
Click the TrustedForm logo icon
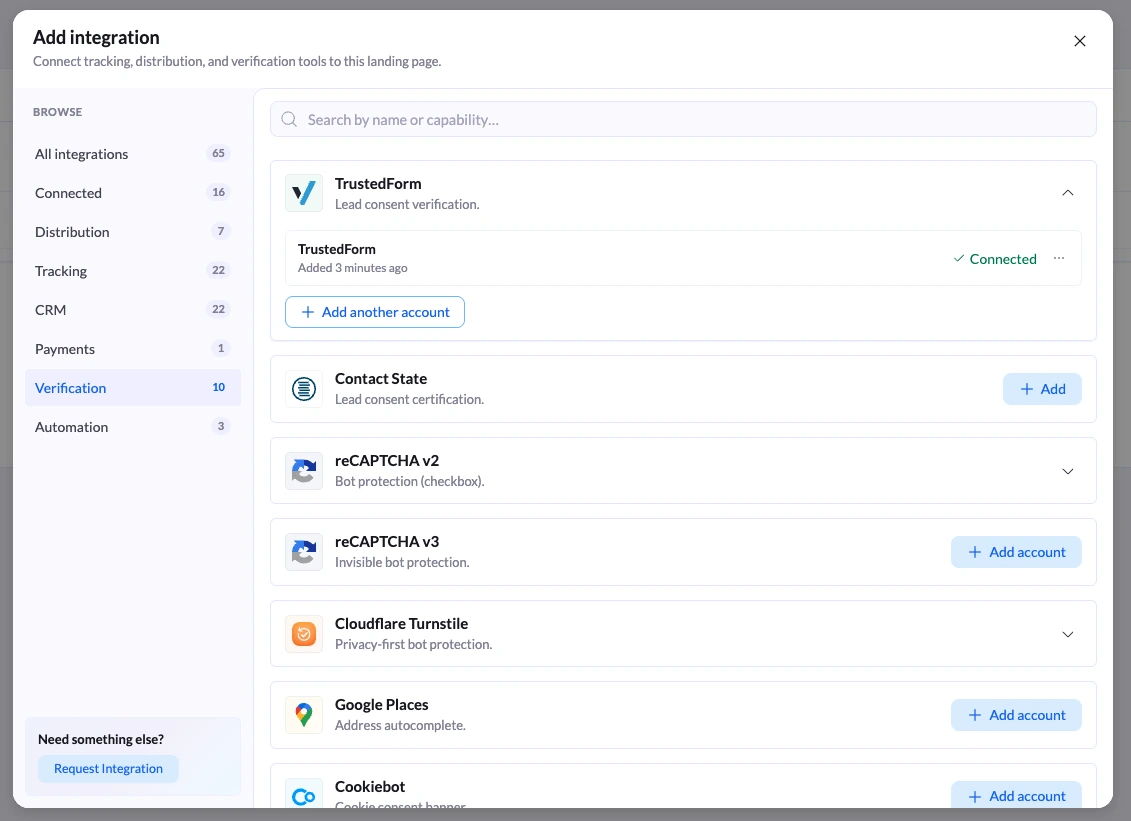pos(304,193)
